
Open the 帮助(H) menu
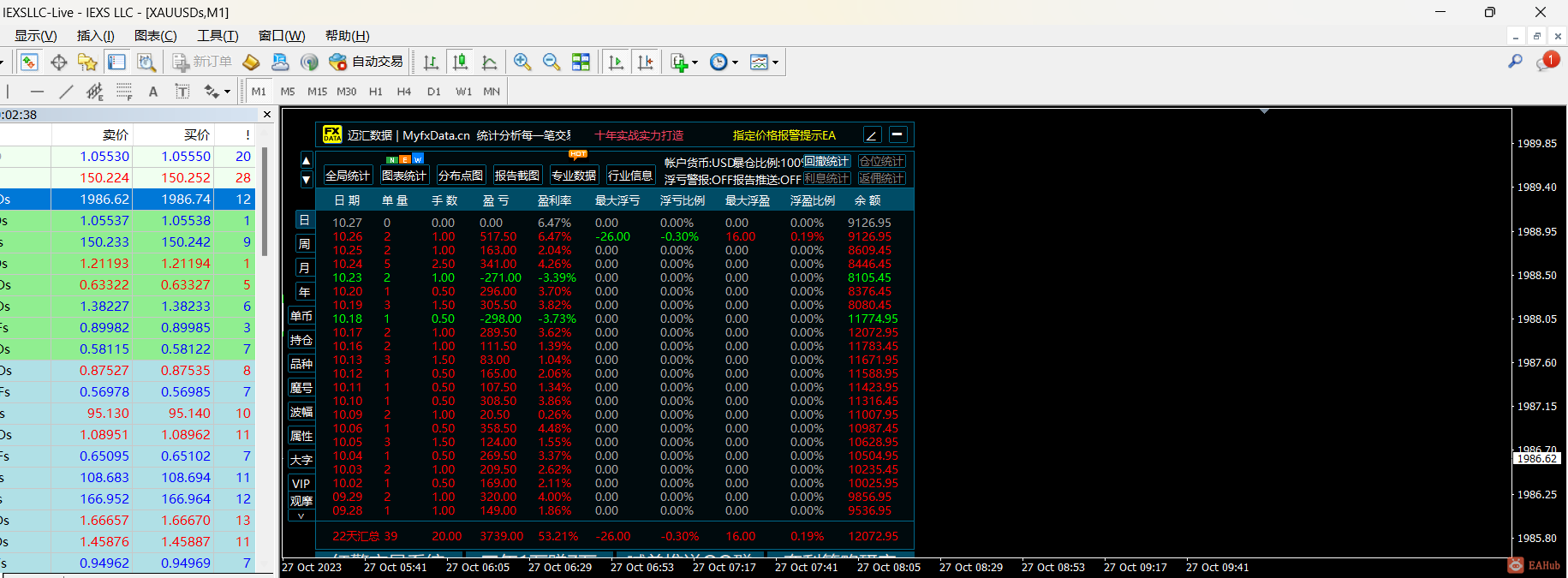pos(347,36)
